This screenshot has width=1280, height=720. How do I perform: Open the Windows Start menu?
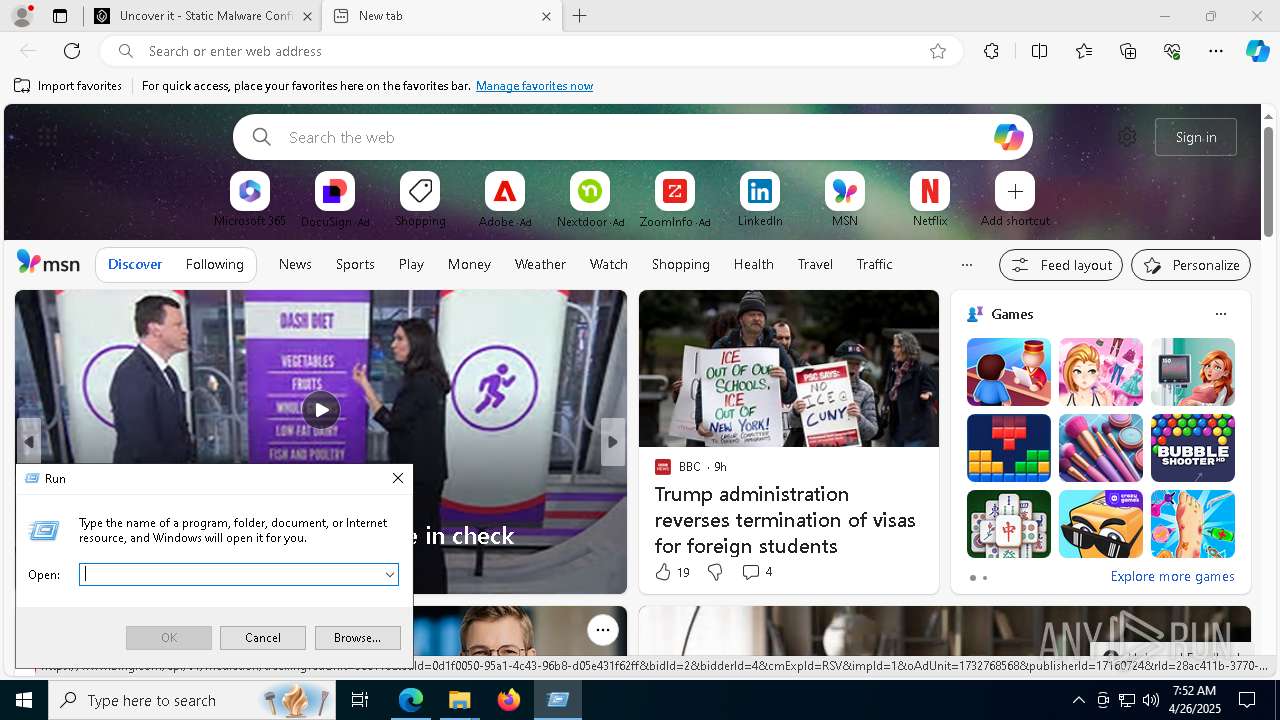point(24,700)
